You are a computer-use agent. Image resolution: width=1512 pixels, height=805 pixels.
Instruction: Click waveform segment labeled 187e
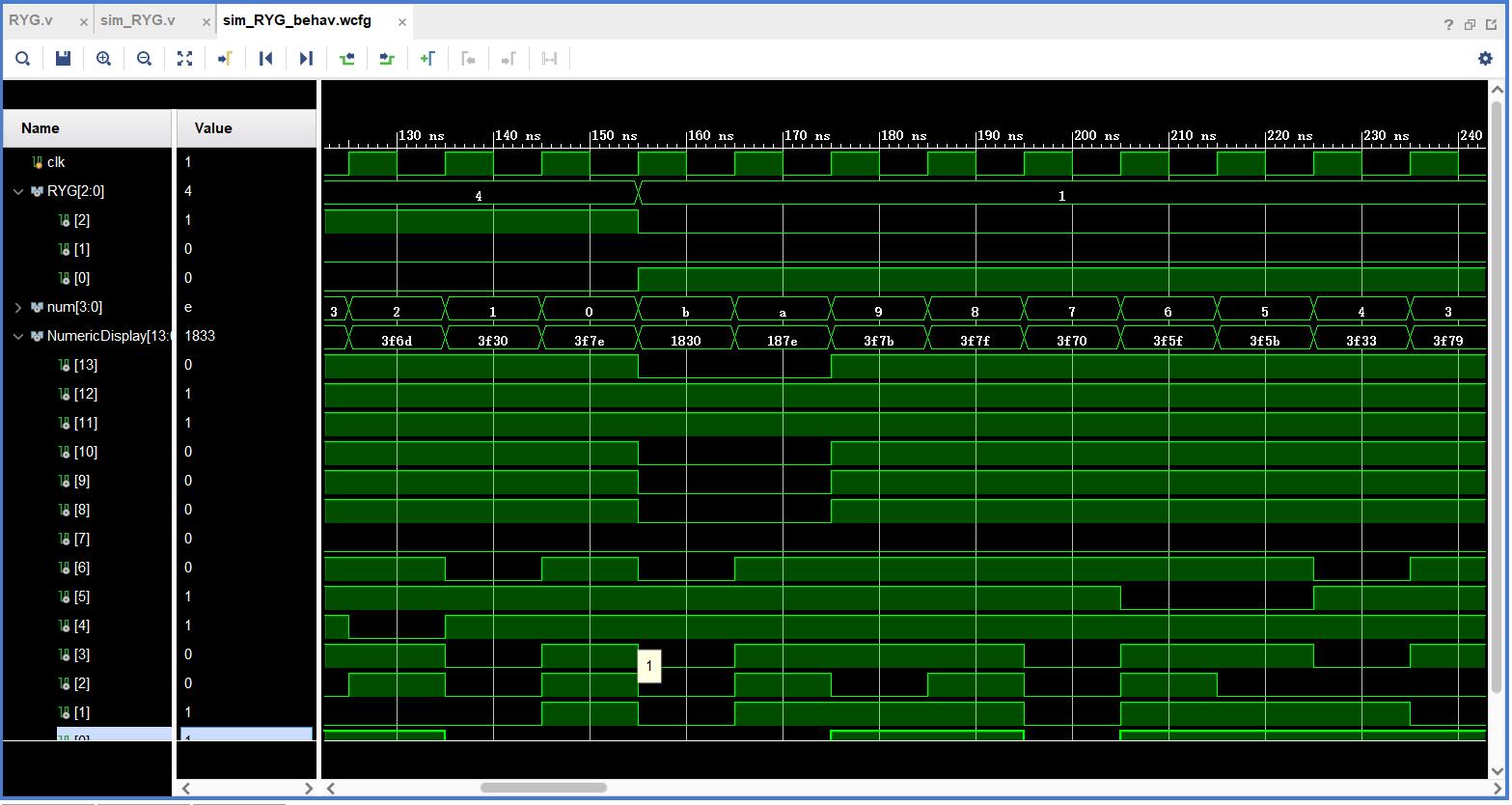pyautogui.click(x=783, y=340)
